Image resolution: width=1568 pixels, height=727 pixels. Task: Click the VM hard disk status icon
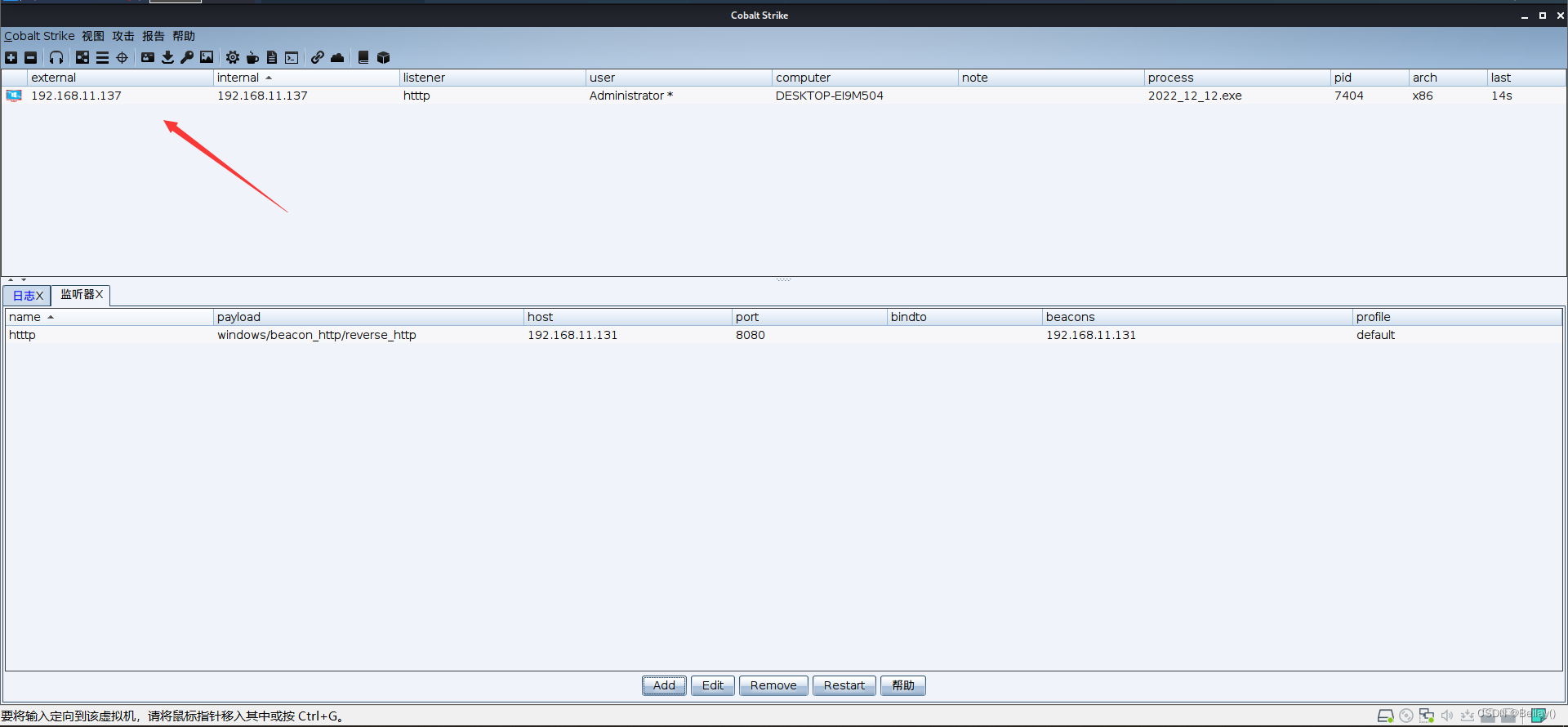1385,716
